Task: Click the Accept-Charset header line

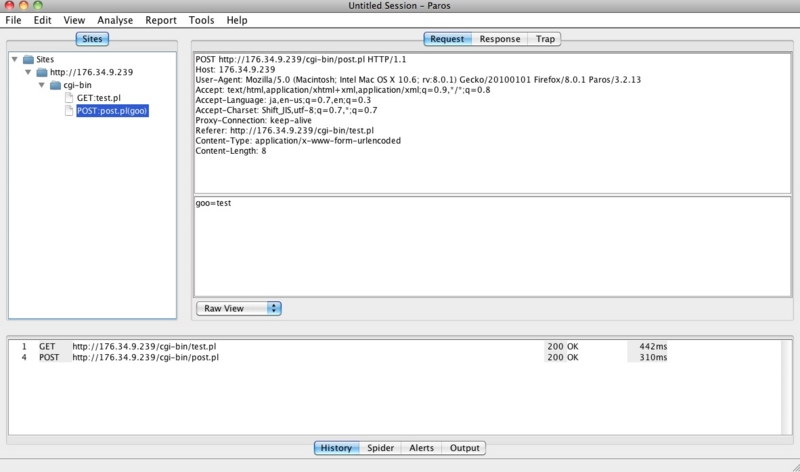Action: [x=286, y=110]
